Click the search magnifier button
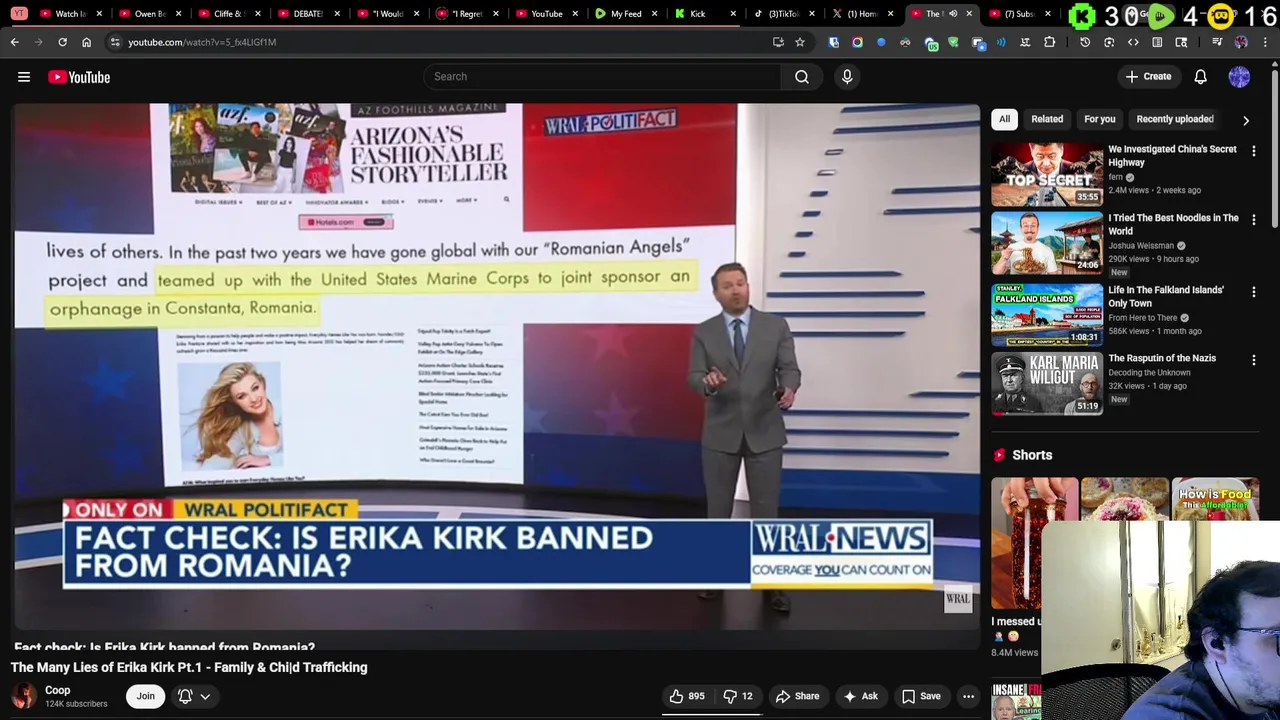The height and width of the screenshot is (720, 1280). pyautogui.click(x=802, y=77)
